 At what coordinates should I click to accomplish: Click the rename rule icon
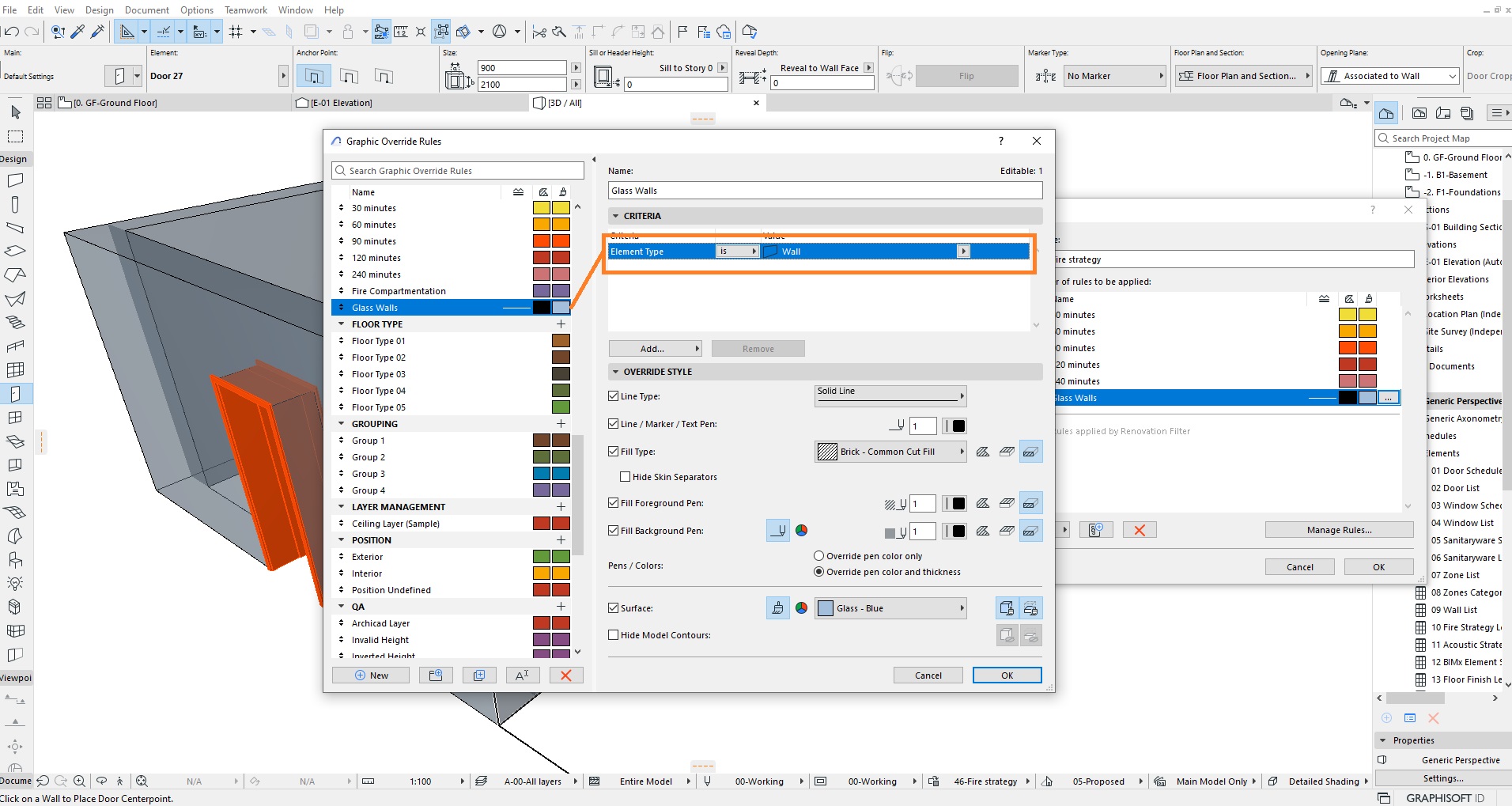pyautogui.click(x=522, y=675)
